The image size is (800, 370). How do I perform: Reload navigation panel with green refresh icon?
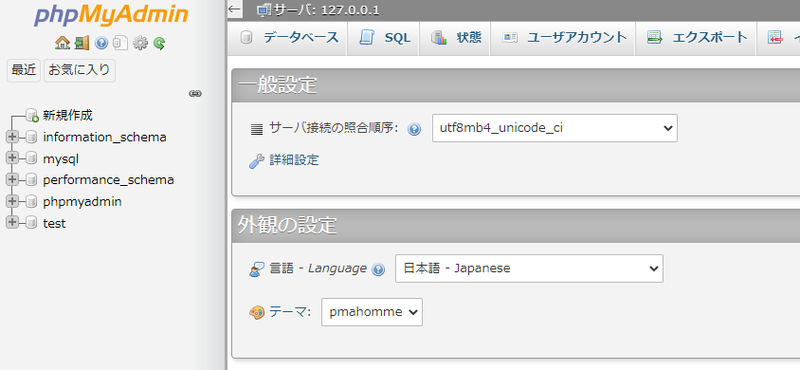pos(159,43)
